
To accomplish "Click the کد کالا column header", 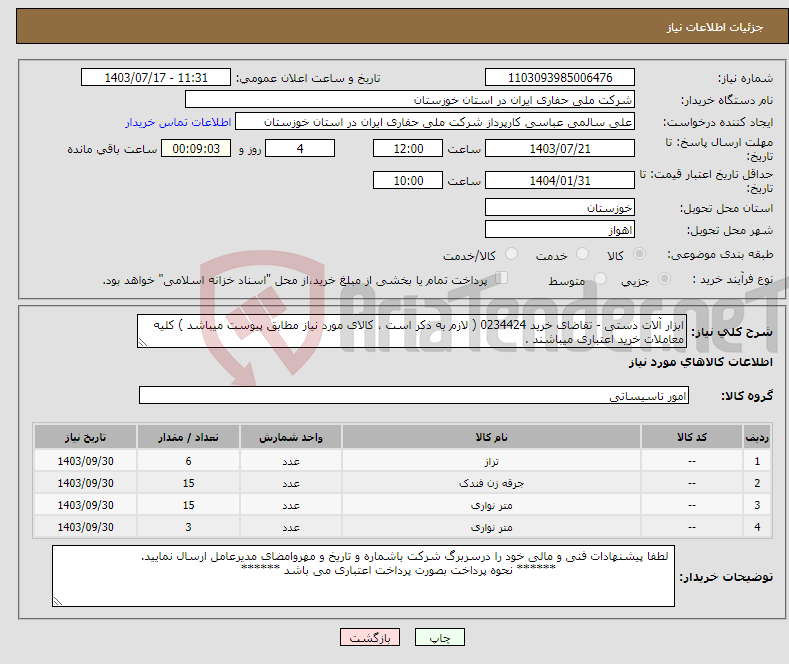I will (692, 437).
